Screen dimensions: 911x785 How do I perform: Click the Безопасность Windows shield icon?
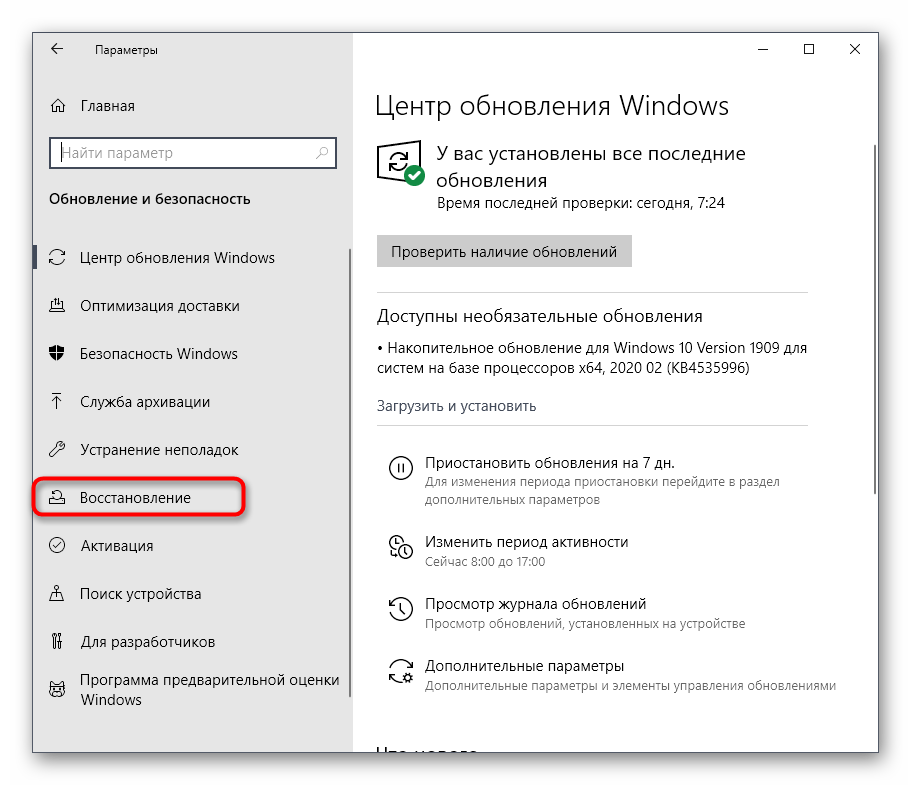click(57, 353)
